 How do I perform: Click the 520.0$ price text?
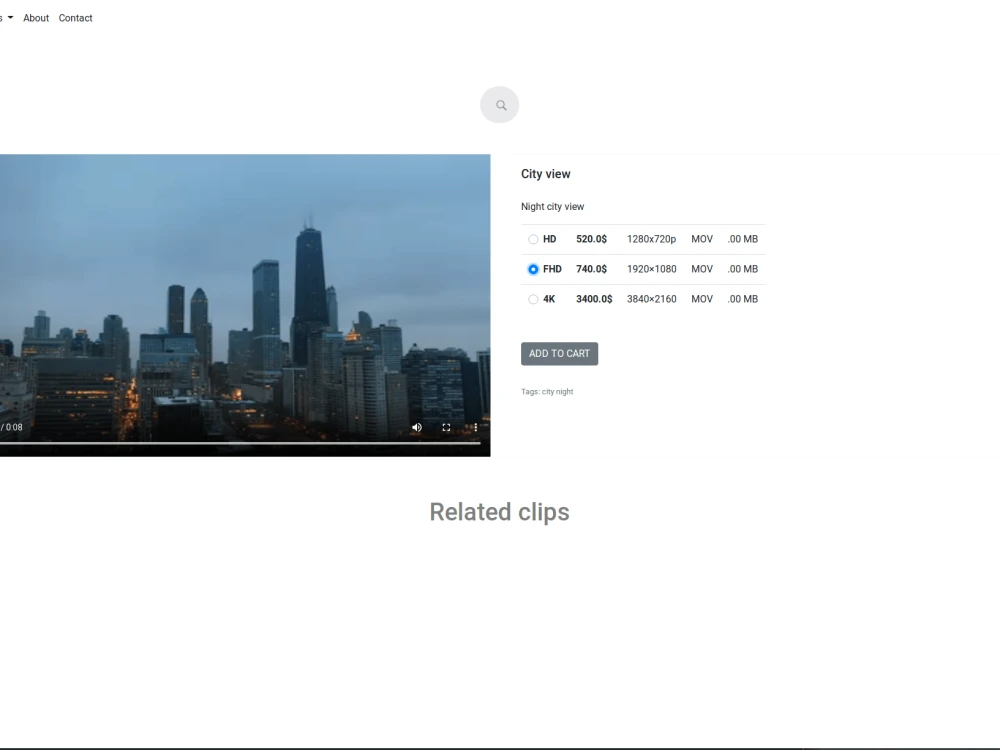pos(591,239)
